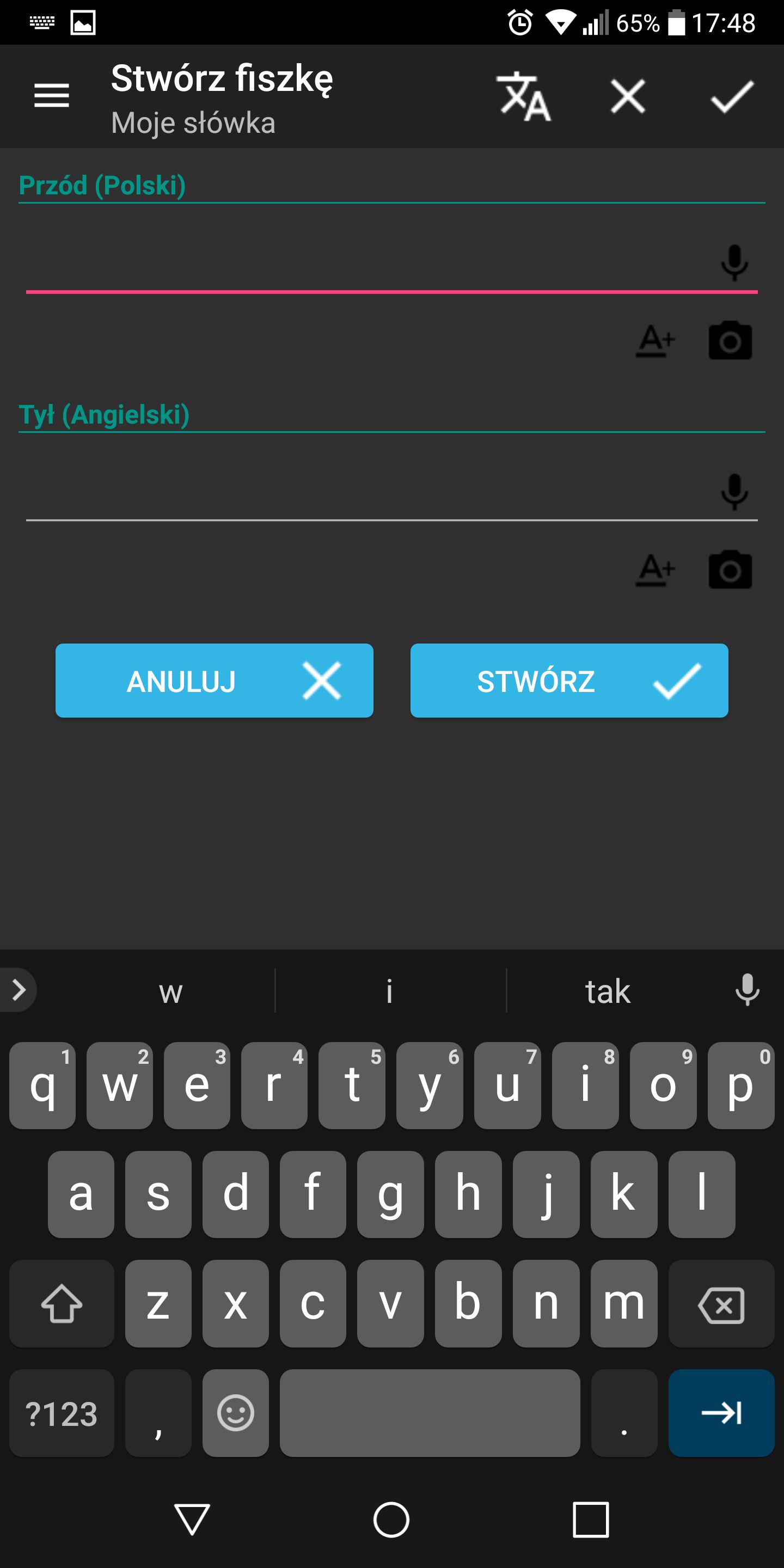The width and height of the screenshot is (784, 1568).
Task: Tap the keyboard voice input microphone
Action: pos(748,990)
